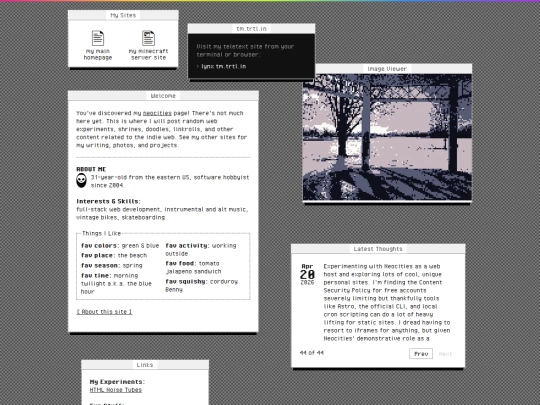This screenshot has height=405, width=540.
Task: Click the 'Things I Like' box label
Action: pyautogui.click(x=102, y=233)
